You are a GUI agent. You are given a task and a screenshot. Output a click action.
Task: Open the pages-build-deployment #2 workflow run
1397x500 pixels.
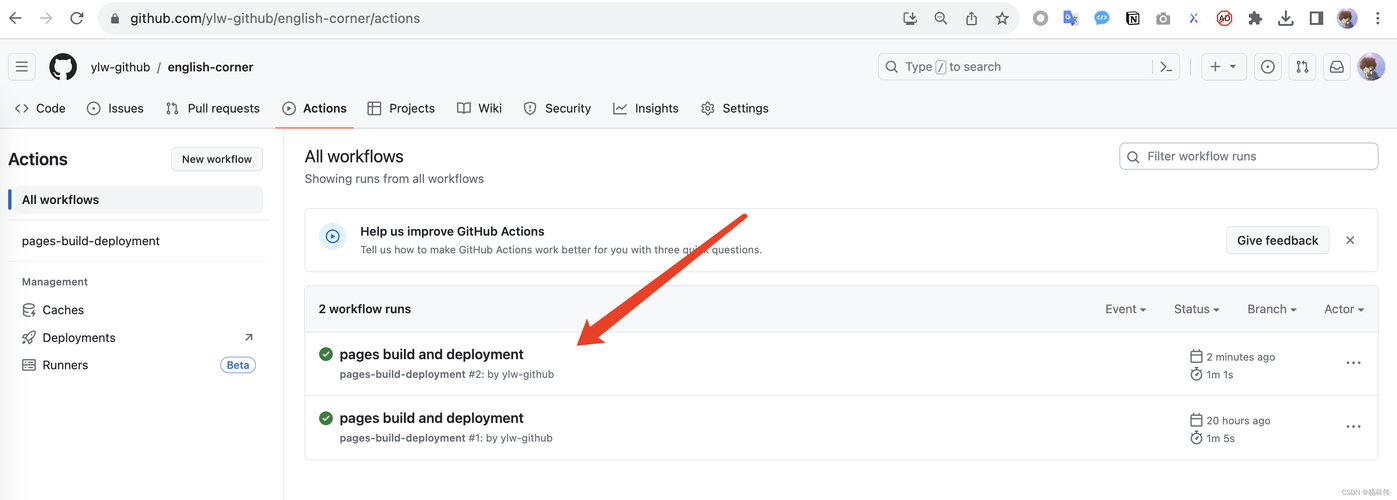tap(431, 354)
